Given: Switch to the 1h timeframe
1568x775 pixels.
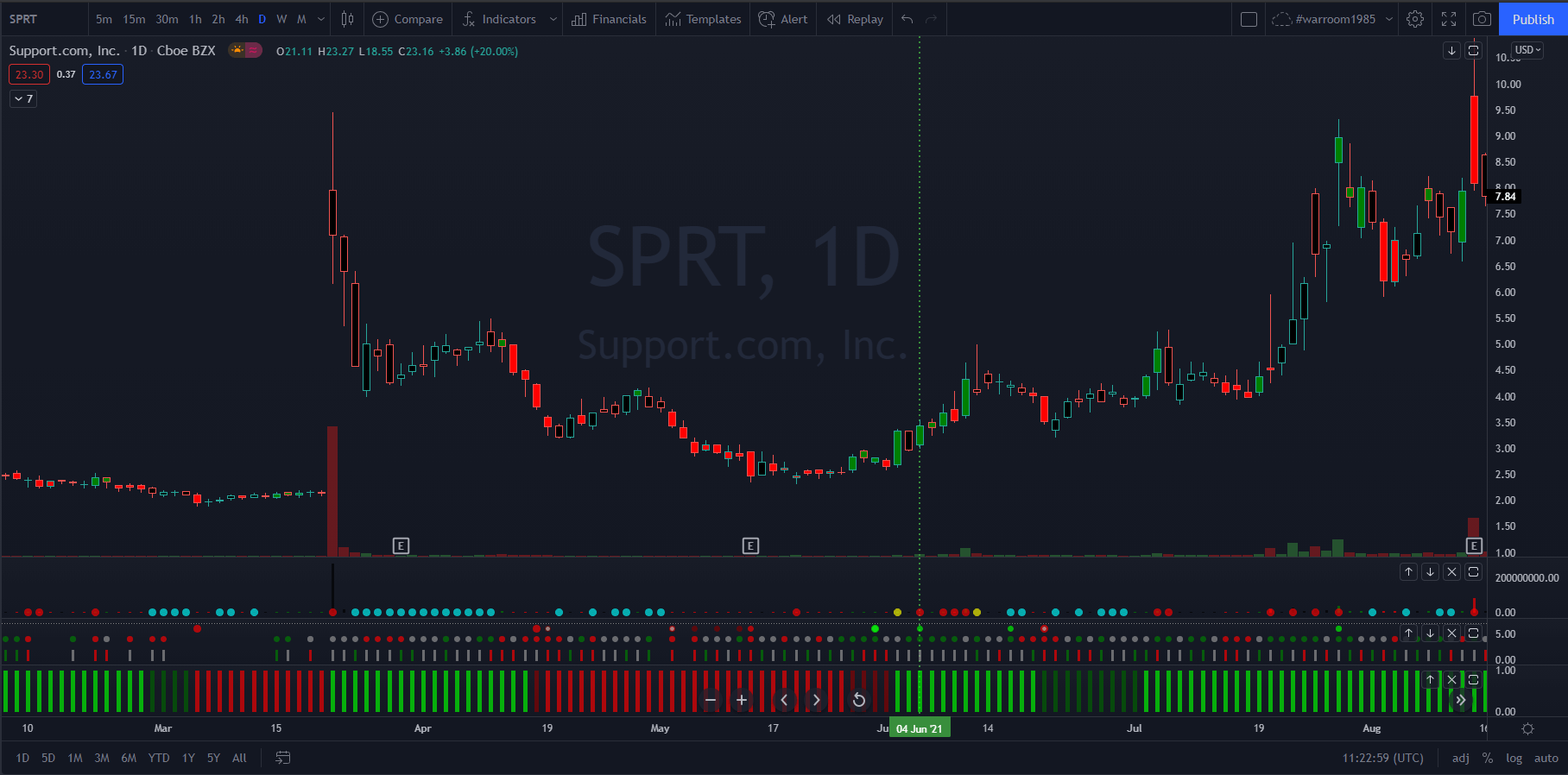Looking at the screenshot, I should tap(195, 19).
